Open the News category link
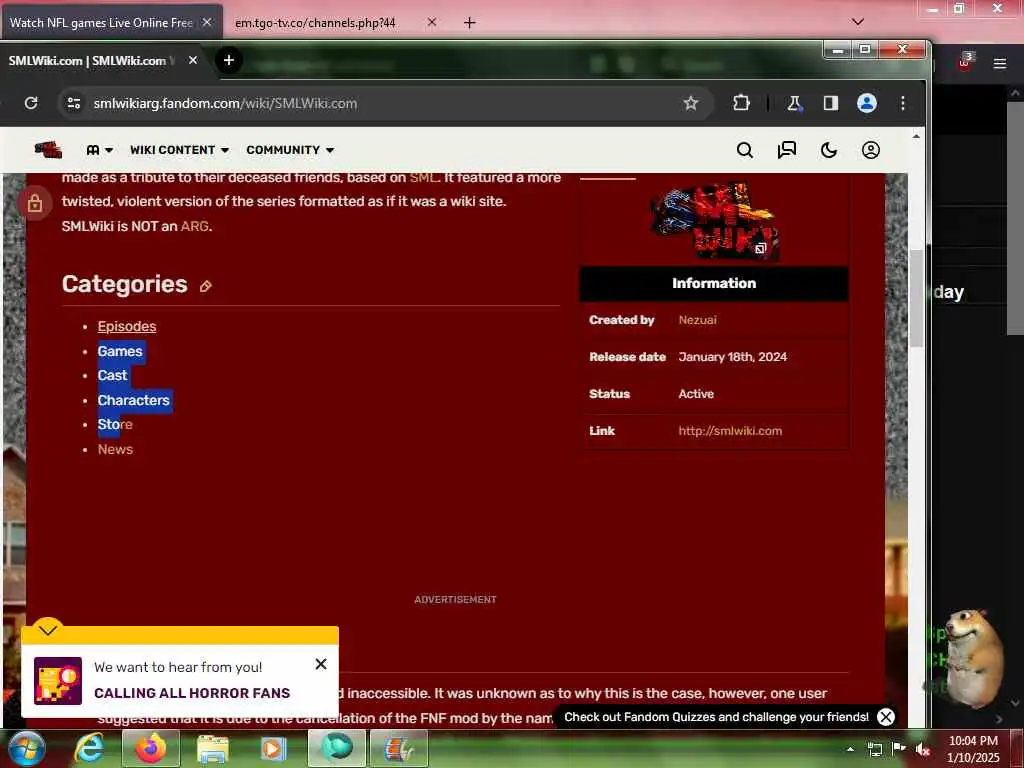 115,449
